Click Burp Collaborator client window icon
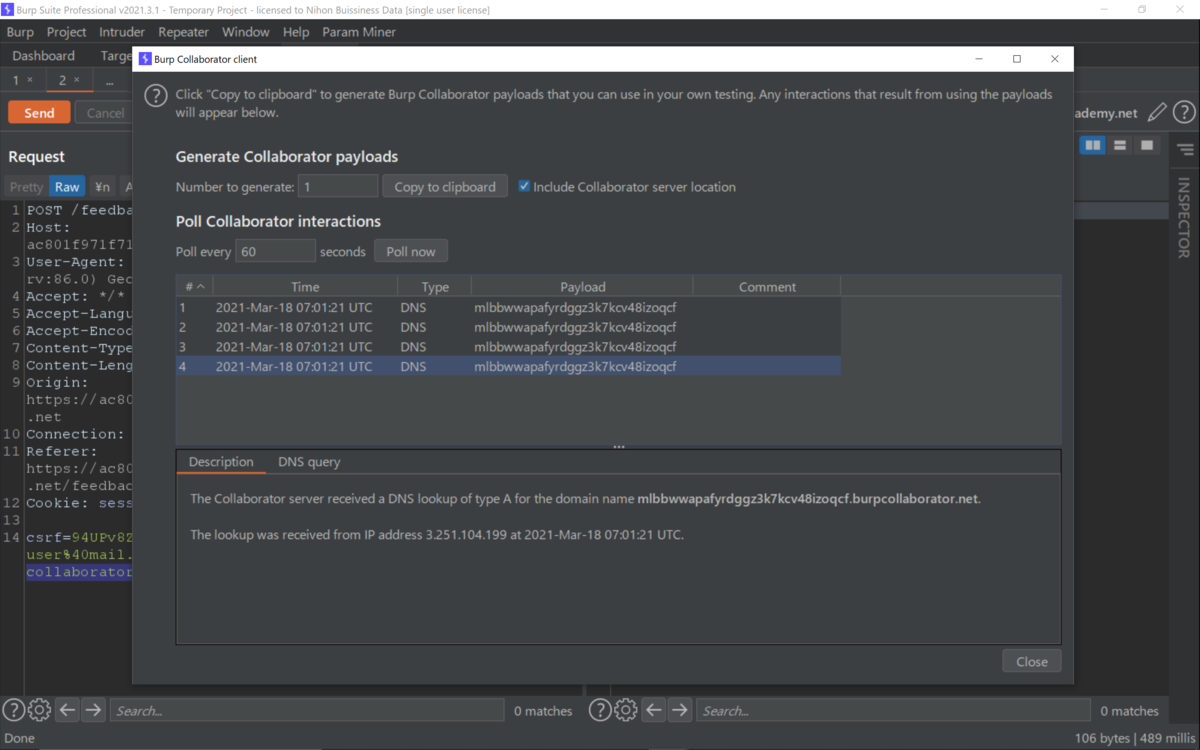The height and width of the screenshot is (750, 1200). [x=144, y=59]
